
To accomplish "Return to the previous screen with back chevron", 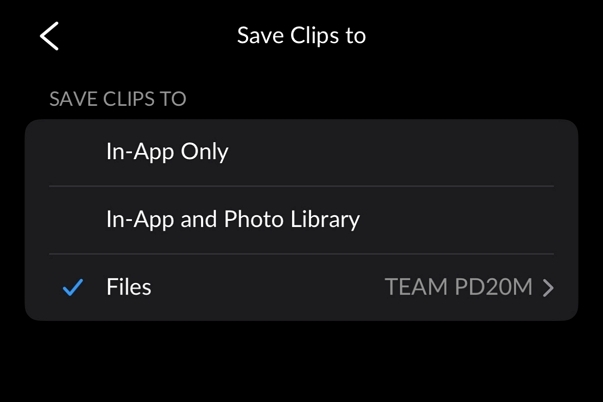I will [49, 36].
